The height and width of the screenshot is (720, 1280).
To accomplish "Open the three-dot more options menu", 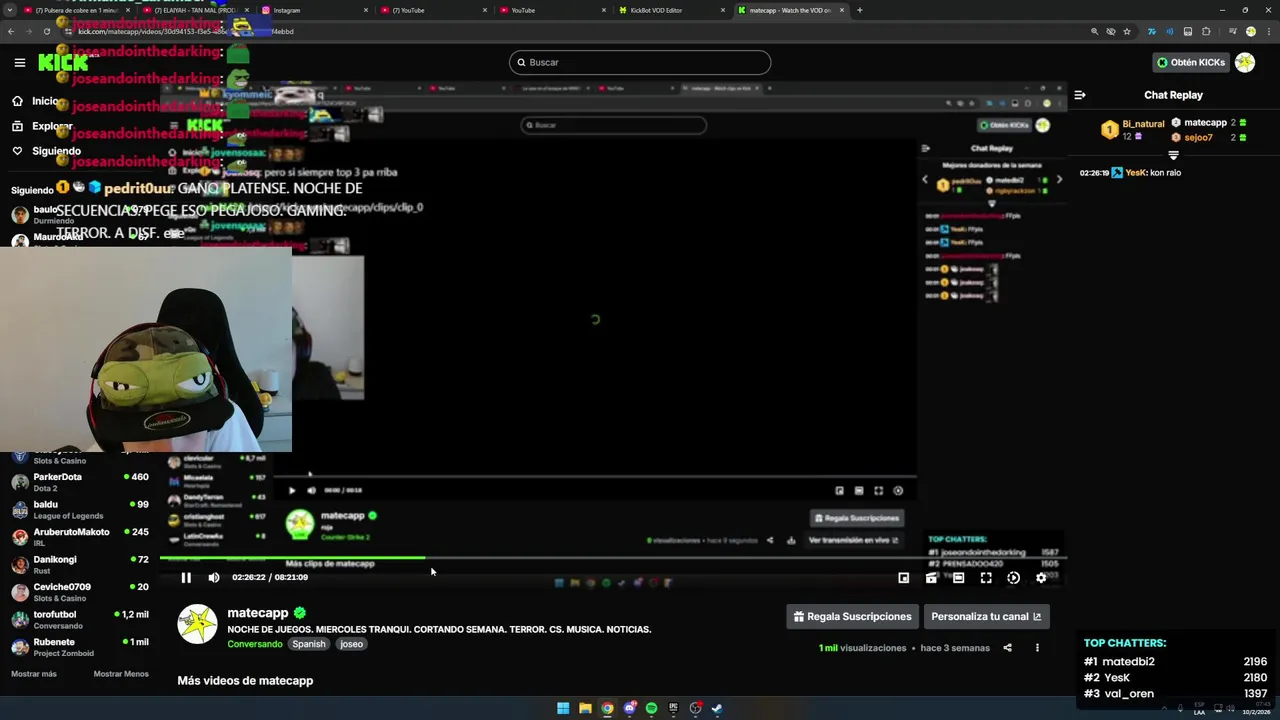I will click(x=1037, y=647).
